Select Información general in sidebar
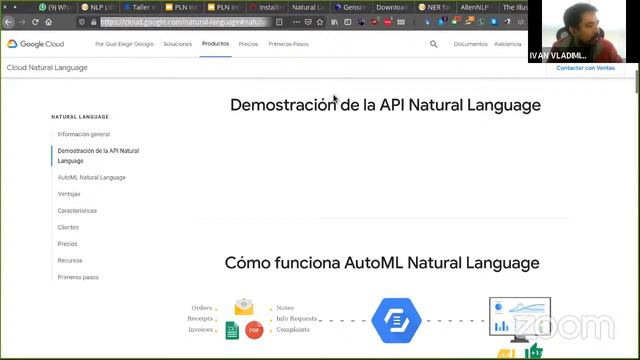 (84, 134)
